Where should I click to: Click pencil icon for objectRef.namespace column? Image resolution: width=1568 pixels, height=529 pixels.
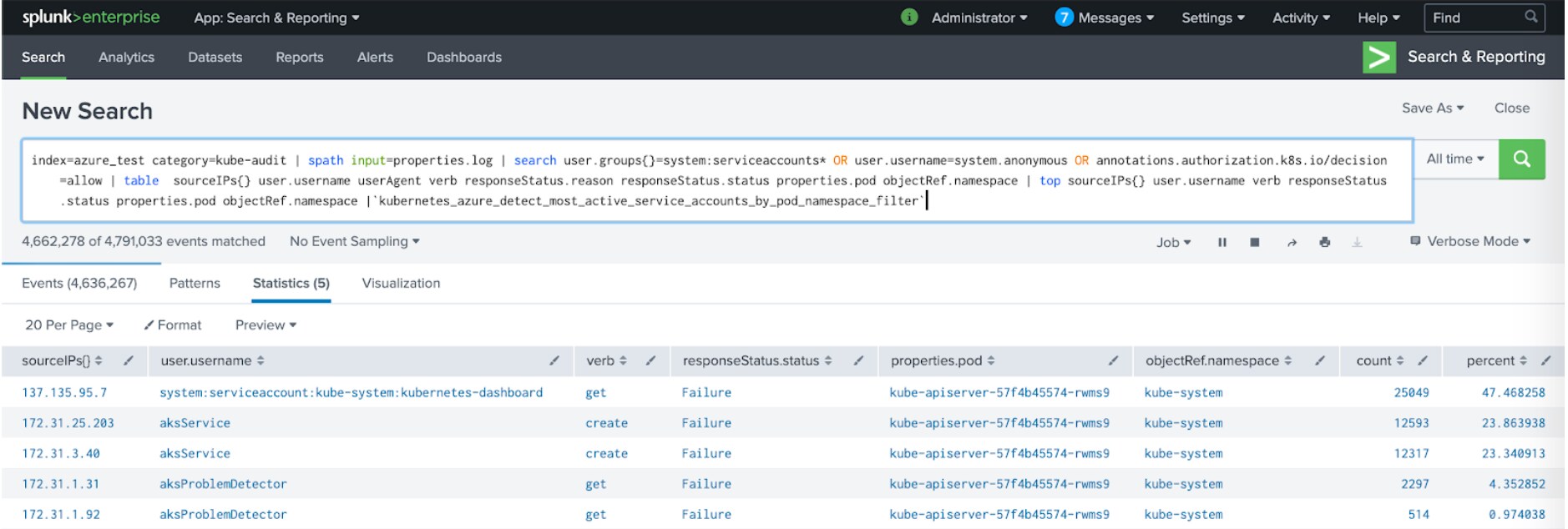1320,360
